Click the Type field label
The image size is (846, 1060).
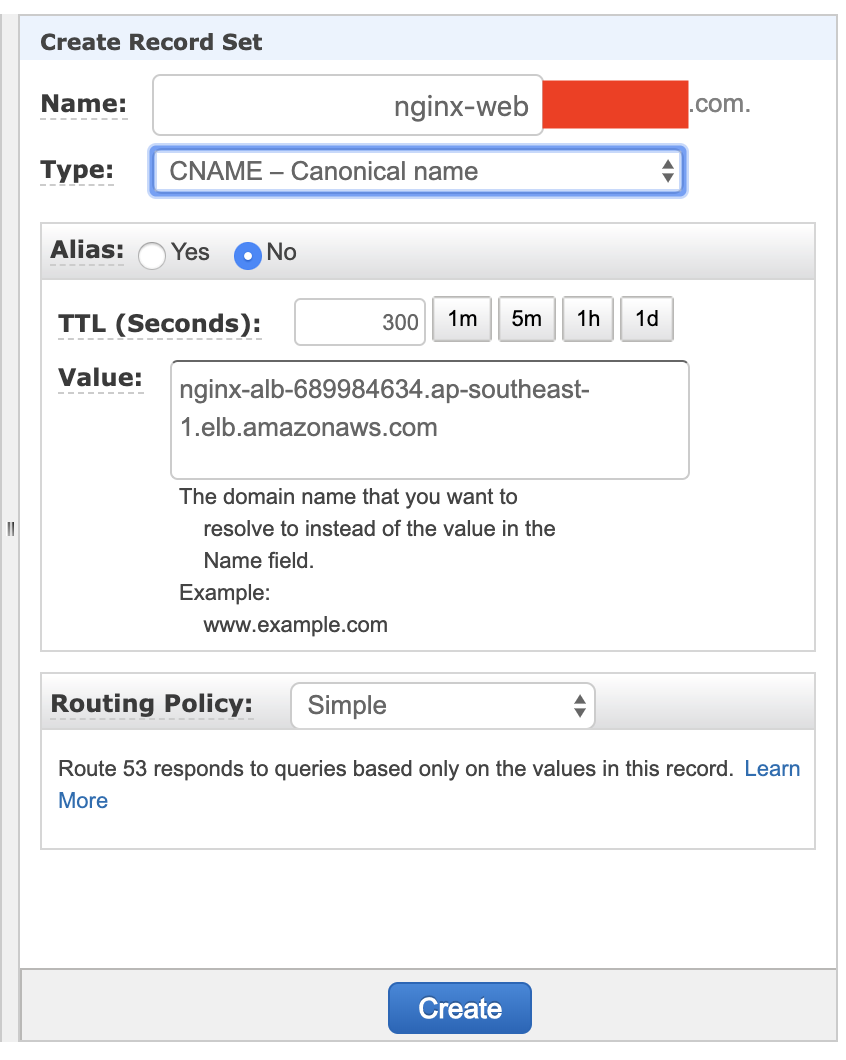[77, 170]
